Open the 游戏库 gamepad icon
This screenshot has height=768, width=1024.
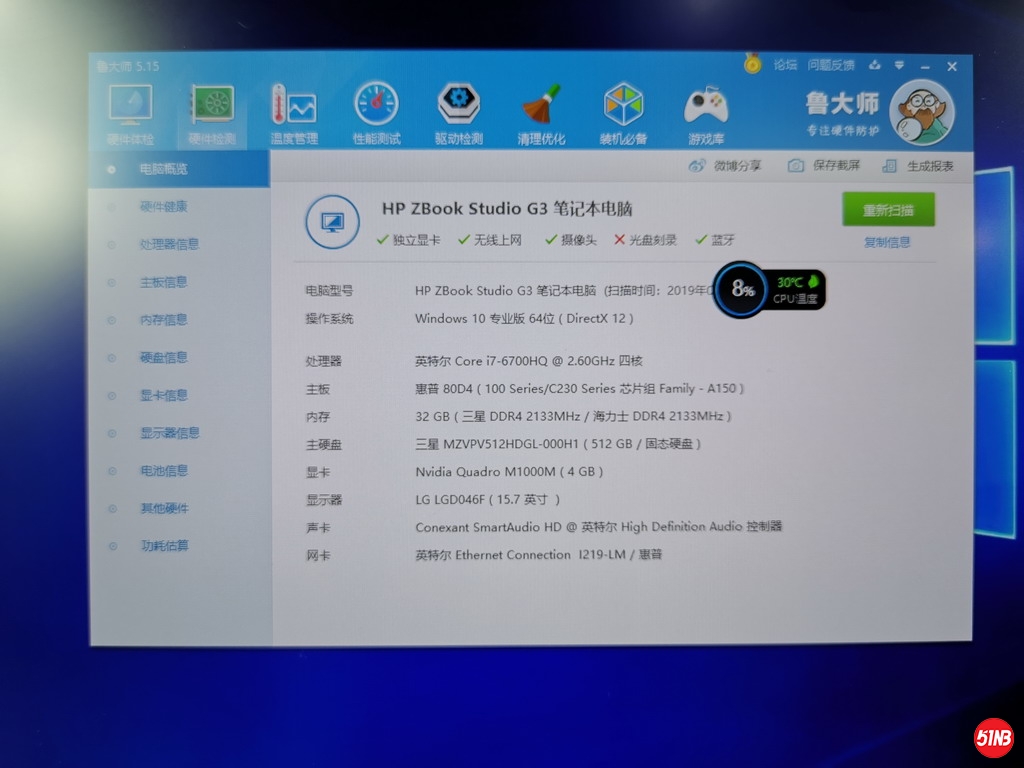tap(705, 104)
